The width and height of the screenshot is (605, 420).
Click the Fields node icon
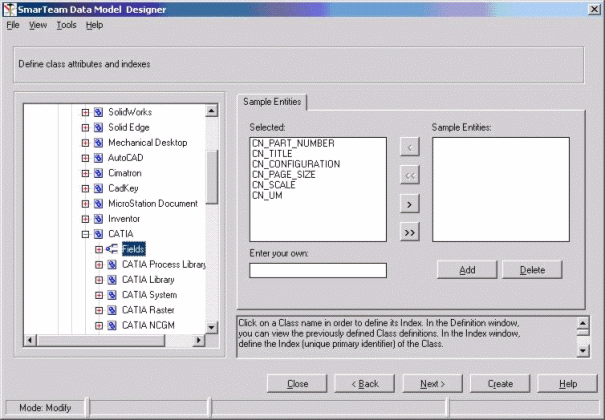tap(112, 249)
